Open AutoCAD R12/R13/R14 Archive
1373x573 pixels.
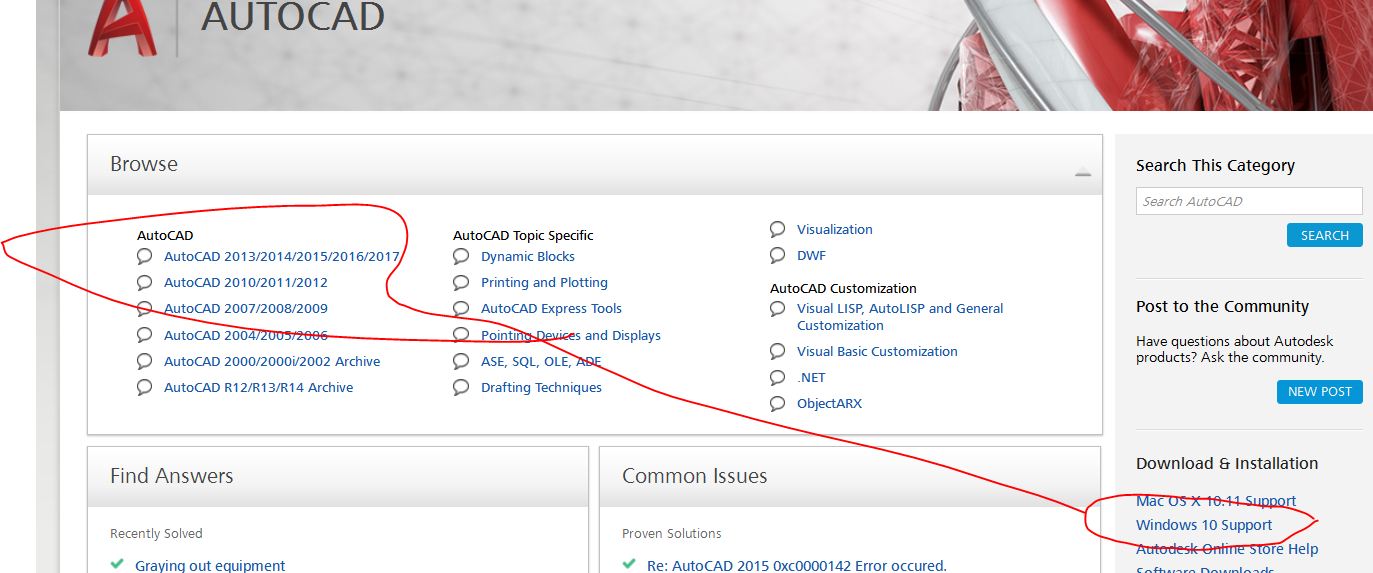pyautogui.click(x=259, y=388)
